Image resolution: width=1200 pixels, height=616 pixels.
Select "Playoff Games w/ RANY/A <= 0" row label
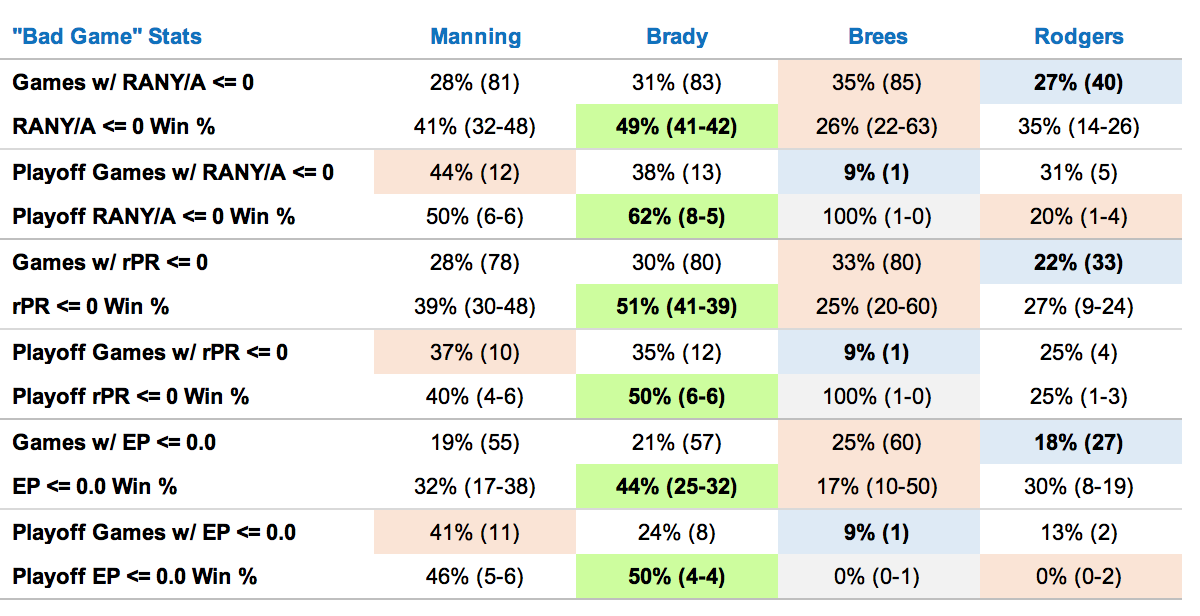(x=174, y=172)
